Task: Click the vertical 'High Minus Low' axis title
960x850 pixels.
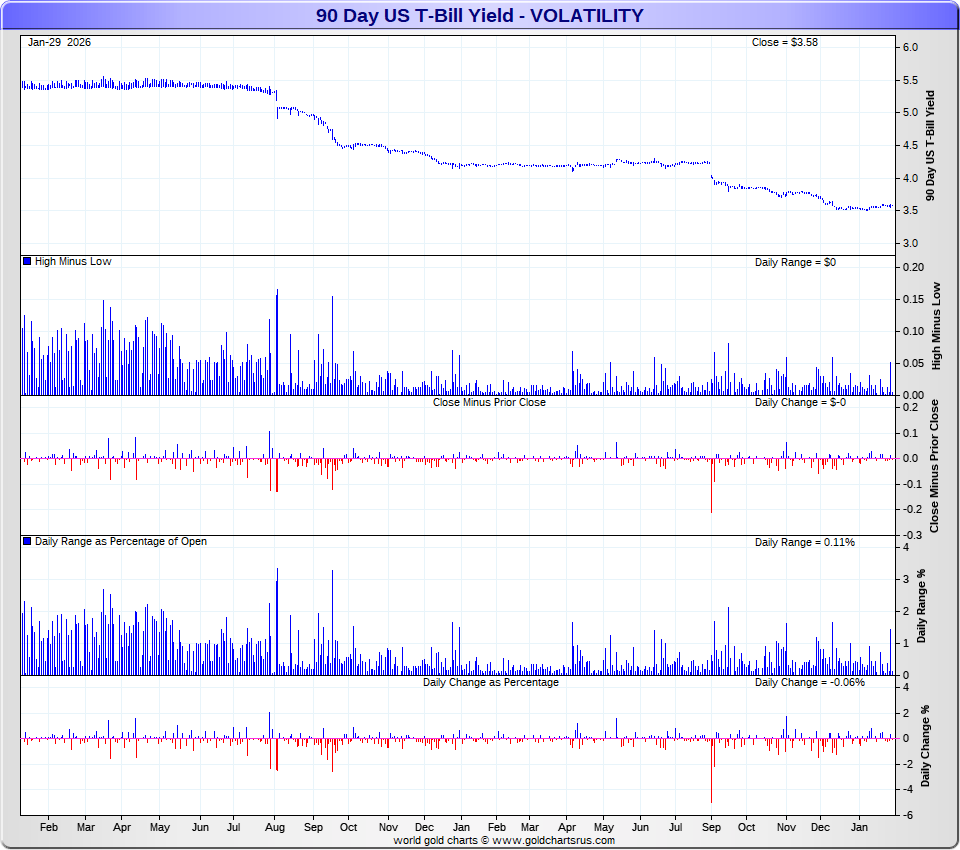Action: pos(936,326)
